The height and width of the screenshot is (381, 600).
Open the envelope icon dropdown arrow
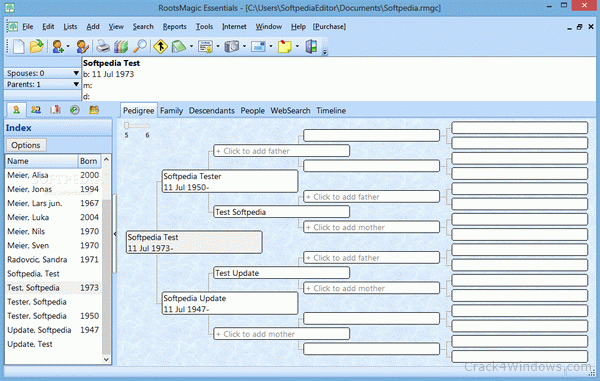[271, 47]
